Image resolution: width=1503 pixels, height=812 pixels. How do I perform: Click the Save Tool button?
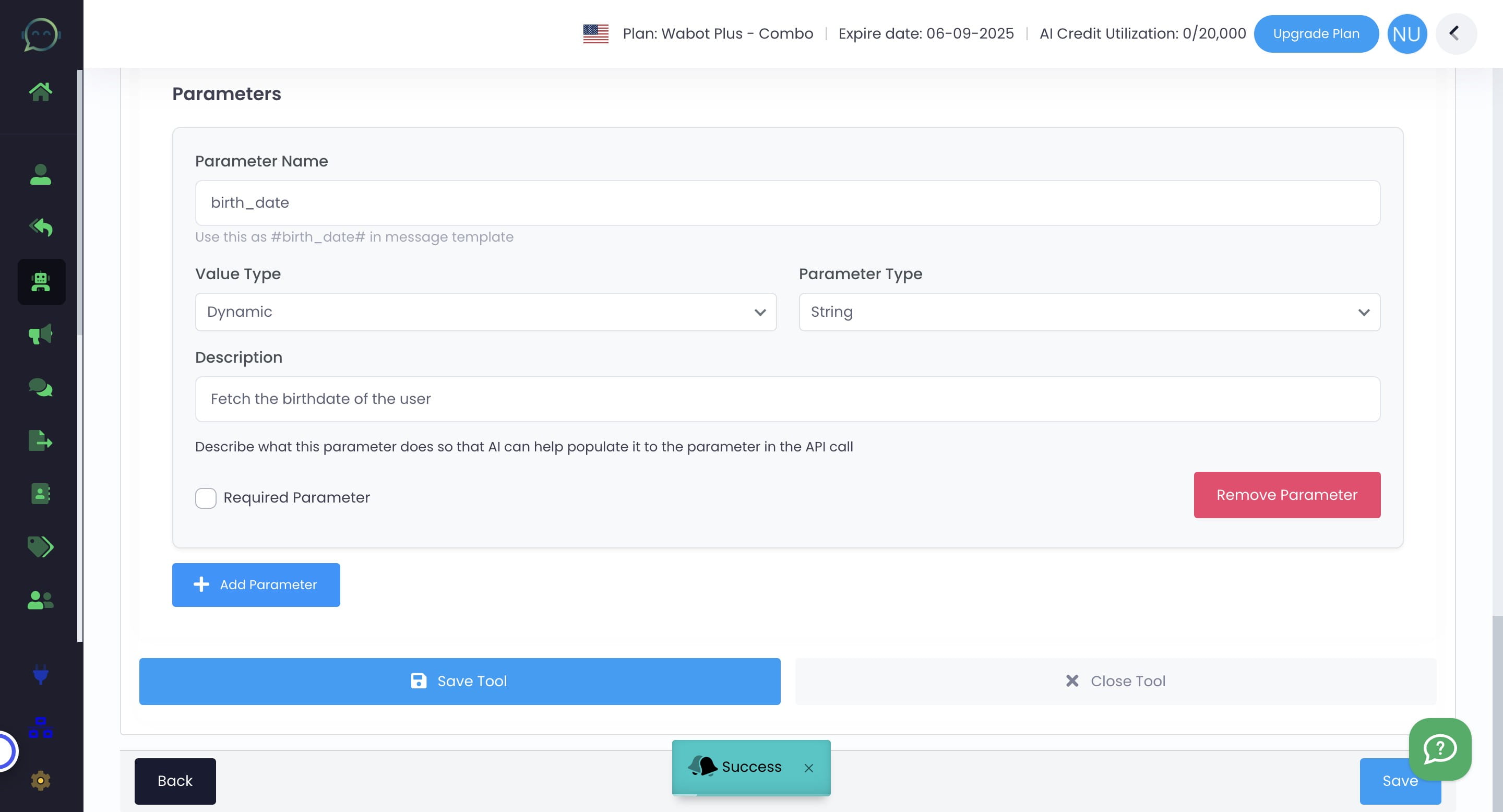[x=459, y=682]
